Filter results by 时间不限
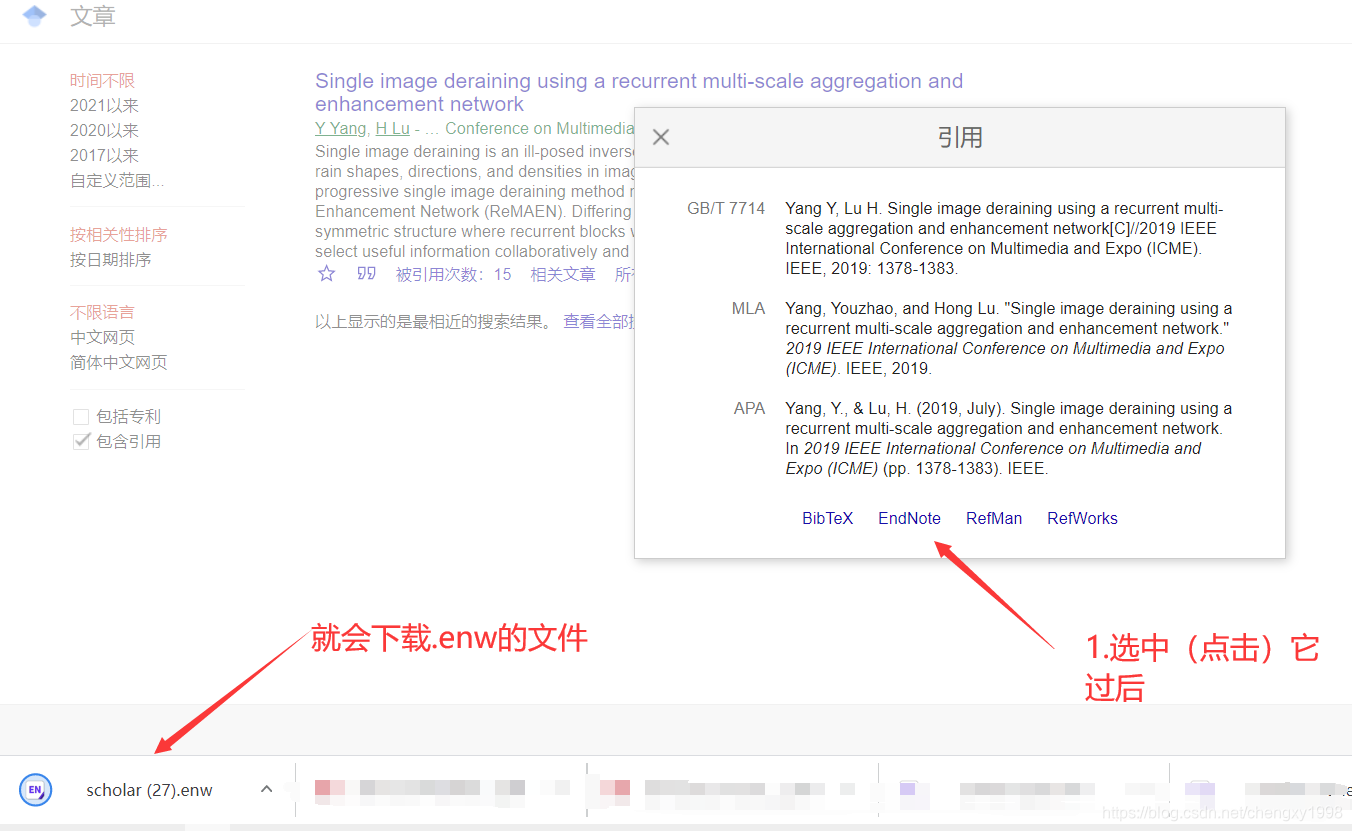Screen dimensions: 1352x831 pyautogui.click(x=102, y=81)
